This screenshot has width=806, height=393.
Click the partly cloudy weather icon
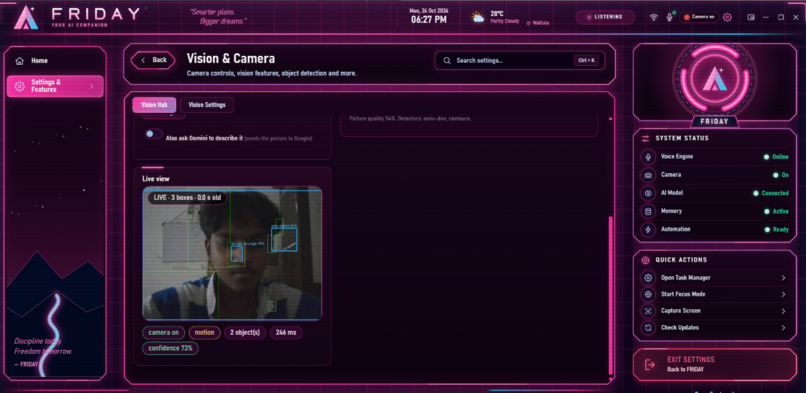[478, 18]
